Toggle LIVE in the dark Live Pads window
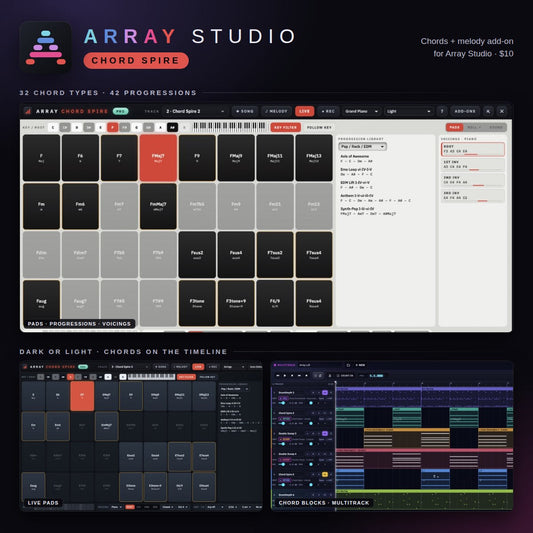The width and height of the screenshot is (533, 533). (x=198, y=367)
